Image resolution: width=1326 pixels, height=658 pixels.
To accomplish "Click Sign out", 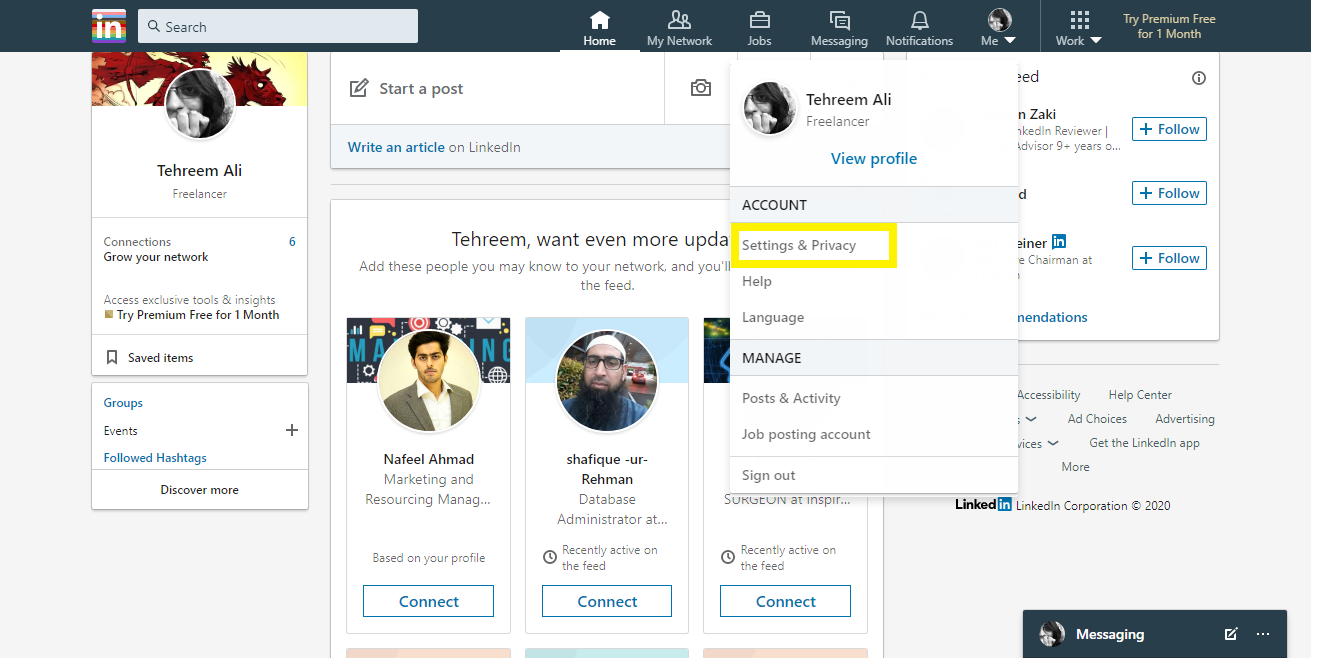I will (769, 475).
